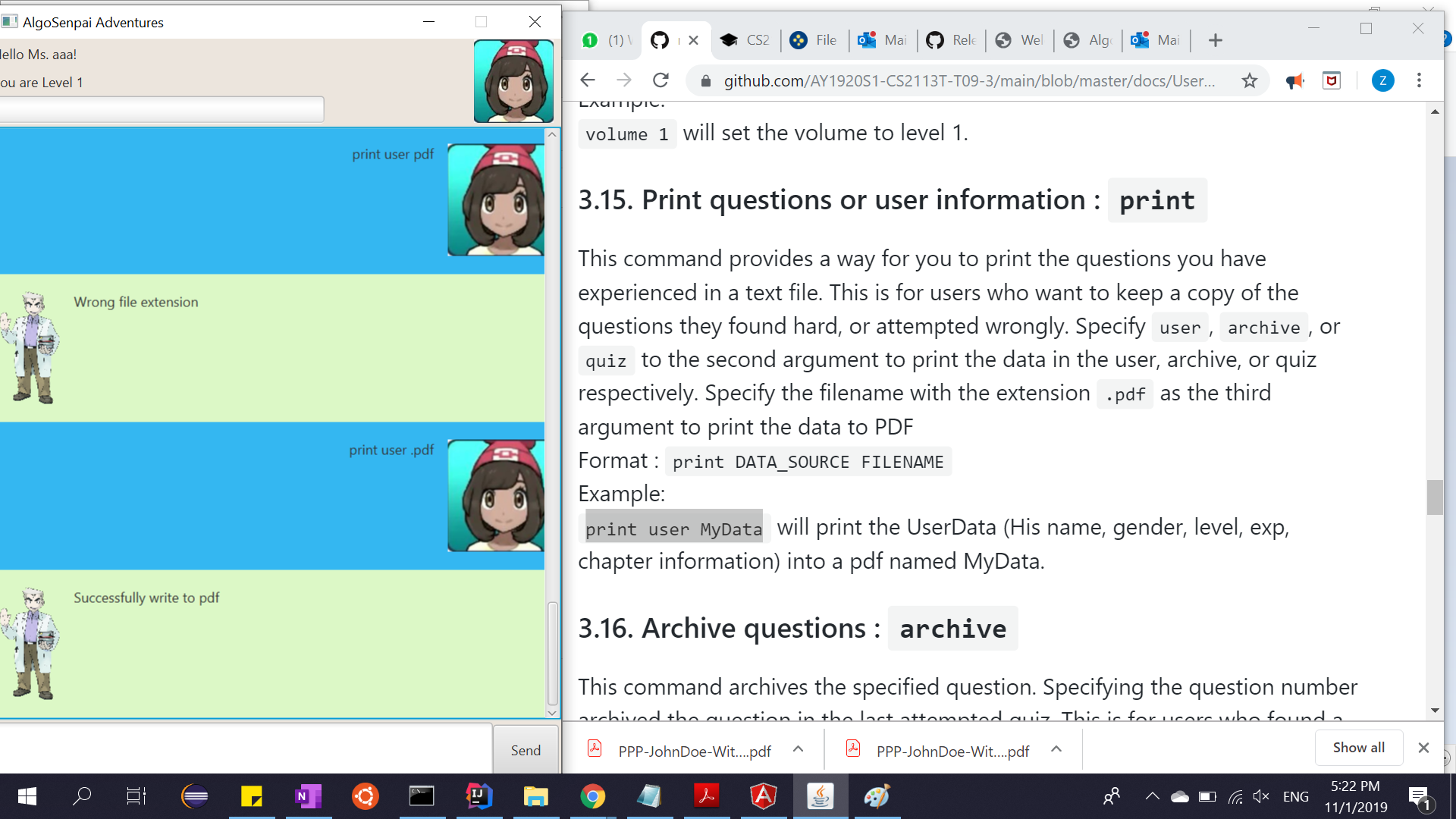Click the user avatar in AlgoSenpai header
Viewport: 1456px width, 819px height.
click(x=513, y=81)
